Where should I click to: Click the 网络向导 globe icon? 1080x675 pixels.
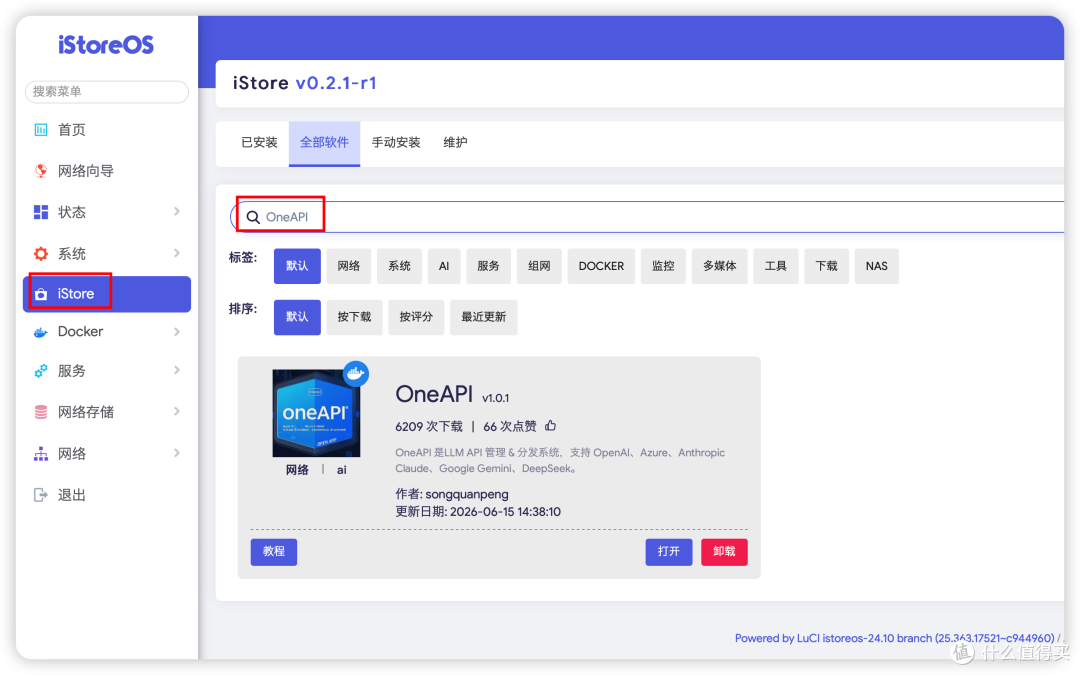[x=41, y=171]
